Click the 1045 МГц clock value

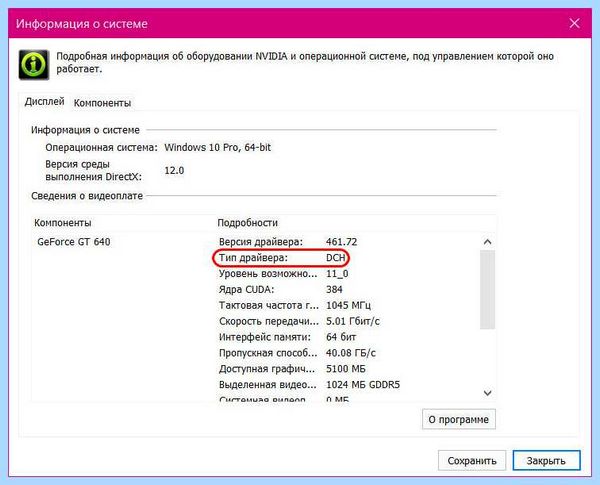coord(348,305)
